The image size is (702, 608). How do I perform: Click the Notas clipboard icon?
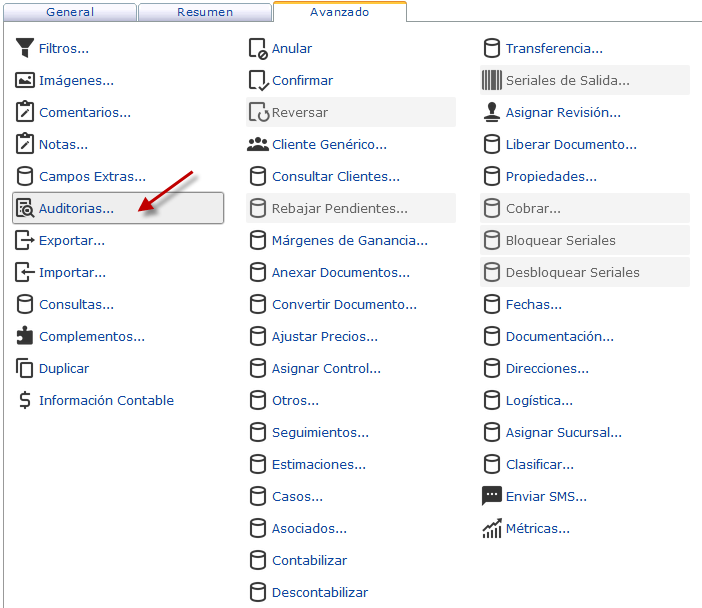click(x=25, y=144)
